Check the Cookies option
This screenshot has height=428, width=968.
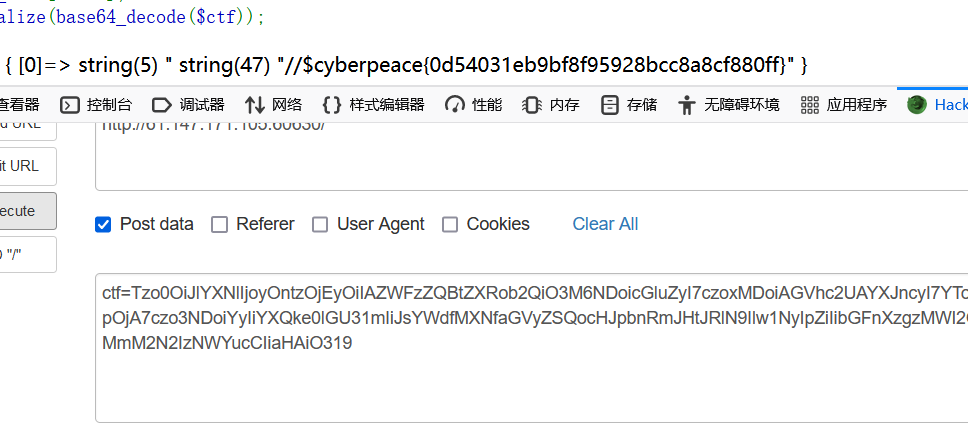pos(450,224)
